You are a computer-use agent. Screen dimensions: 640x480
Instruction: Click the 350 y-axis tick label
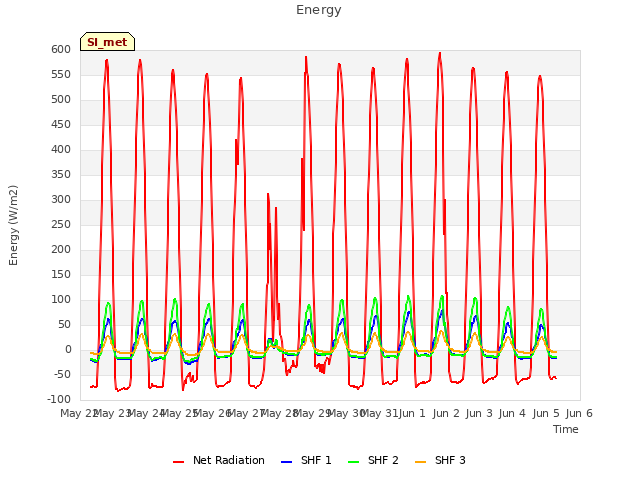pos(61,175)
